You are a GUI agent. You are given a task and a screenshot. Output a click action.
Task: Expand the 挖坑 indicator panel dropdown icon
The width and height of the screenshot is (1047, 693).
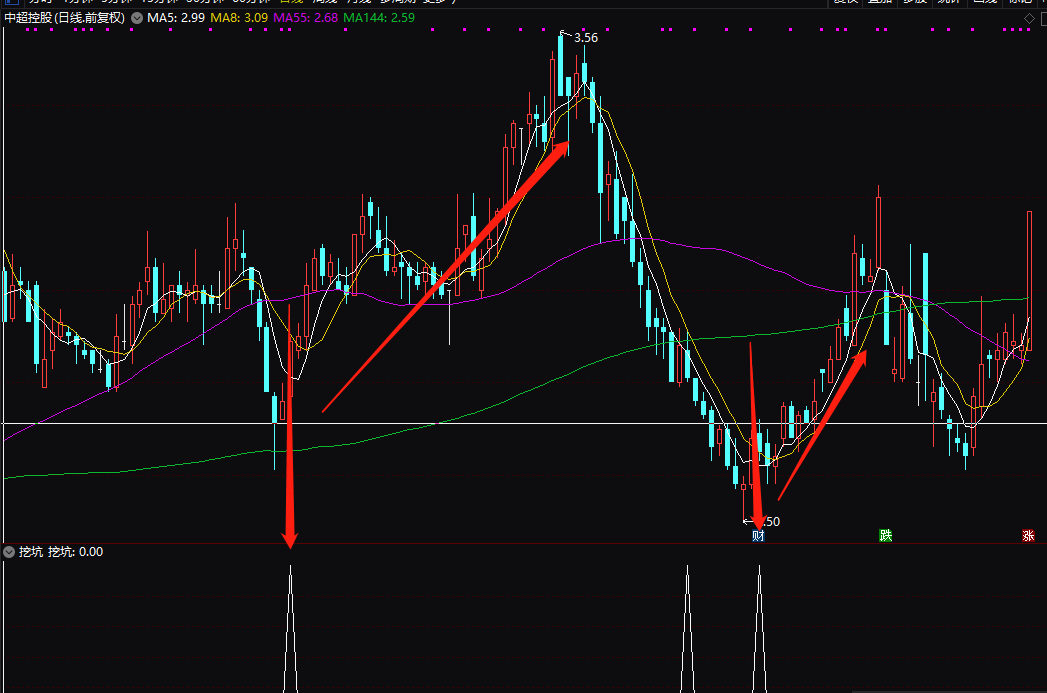point(9,552)
